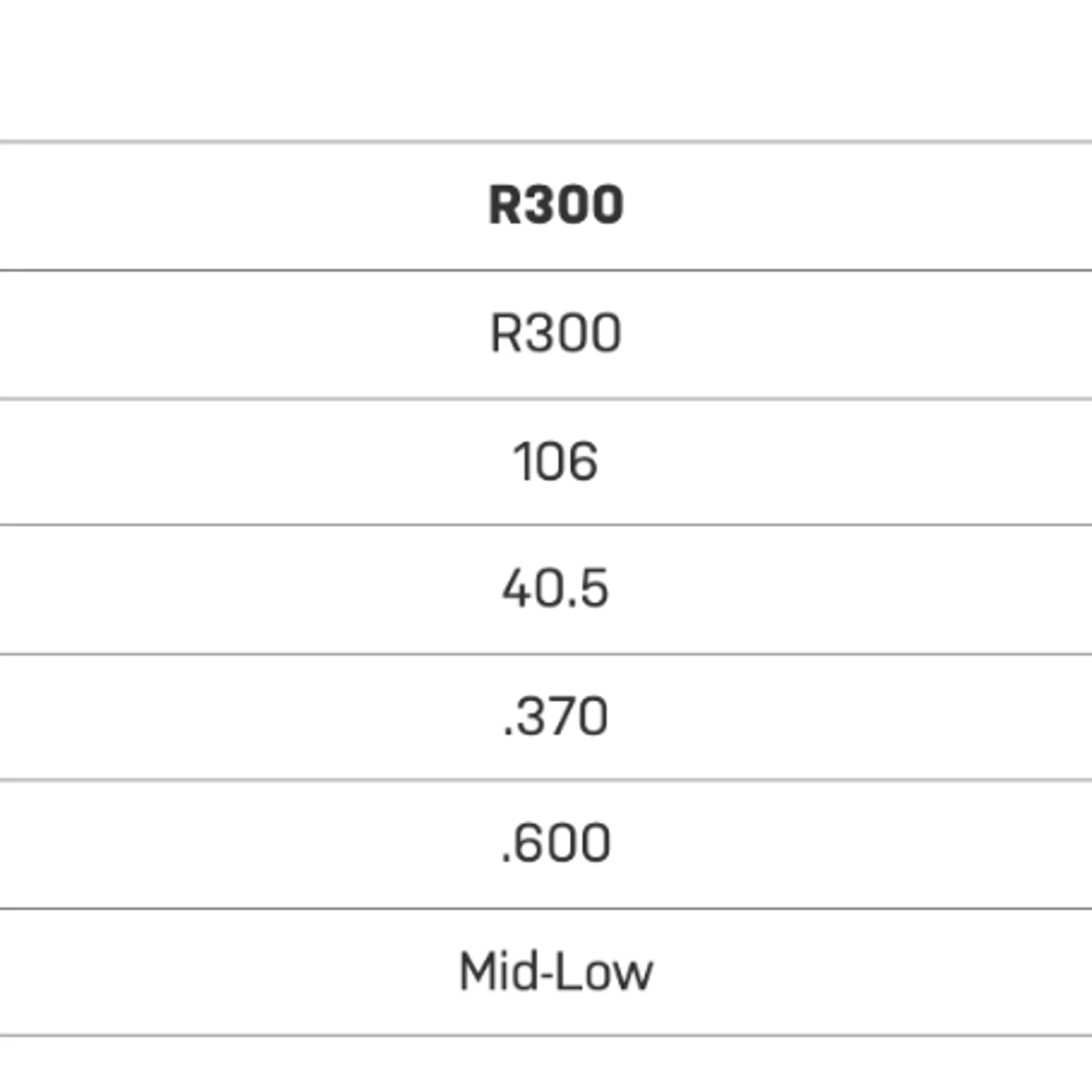Click the divider between R300 and 106 rows
1092x1092 pixels.
tap(546, 398)
